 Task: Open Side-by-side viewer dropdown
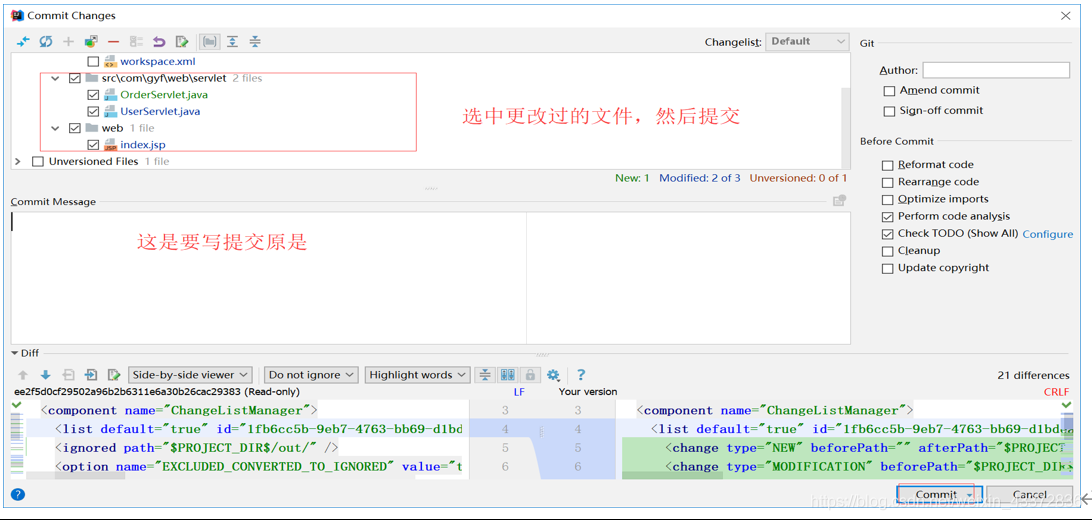pos(189,375)
